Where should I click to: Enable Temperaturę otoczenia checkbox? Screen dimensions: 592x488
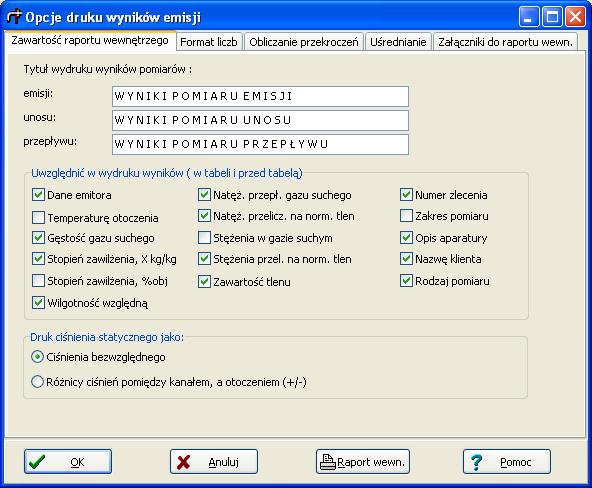pyautogui.click(x=39, y=217)
